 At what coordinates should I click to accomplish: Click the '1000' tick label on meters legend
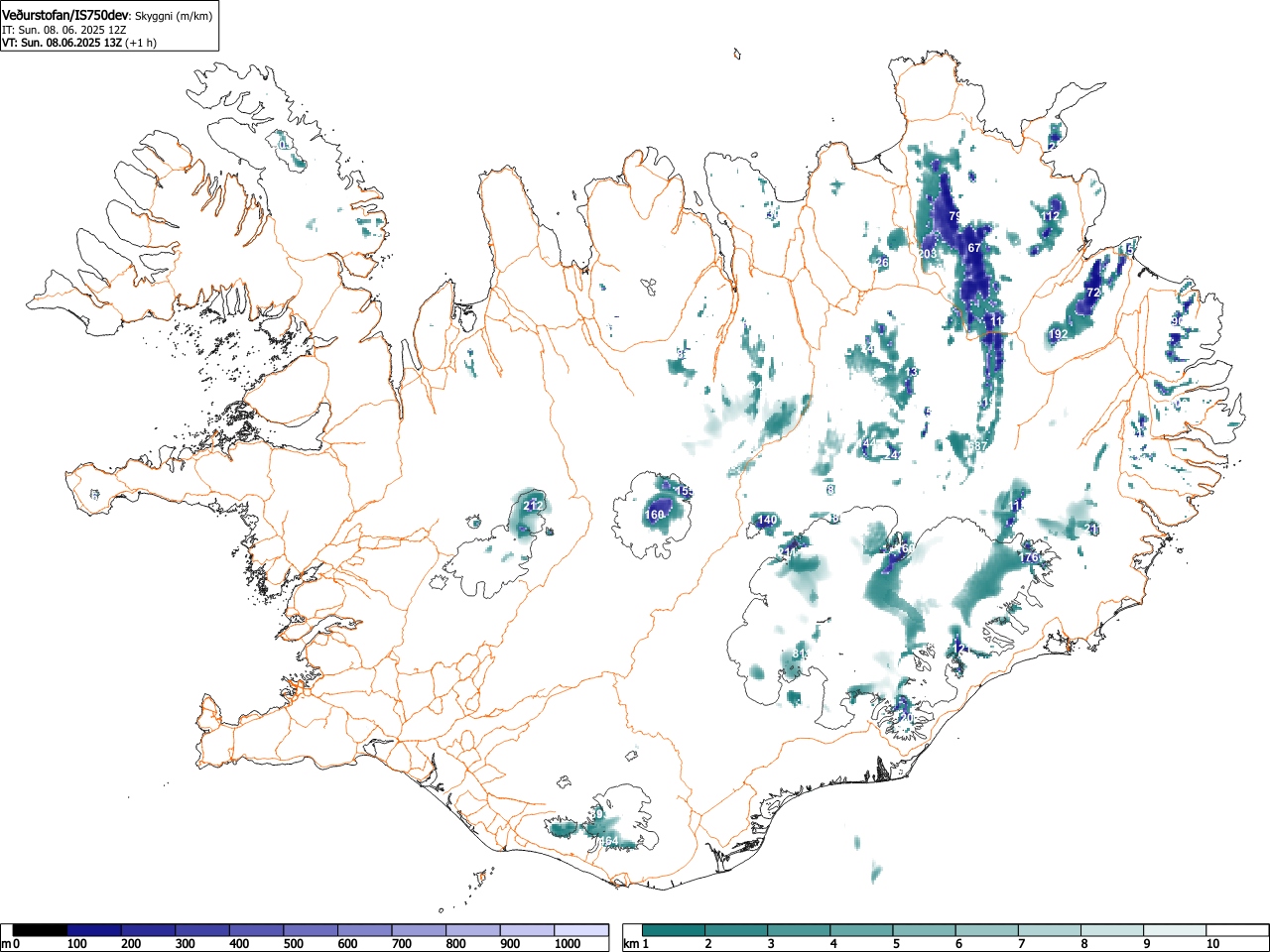click(568, 944)
